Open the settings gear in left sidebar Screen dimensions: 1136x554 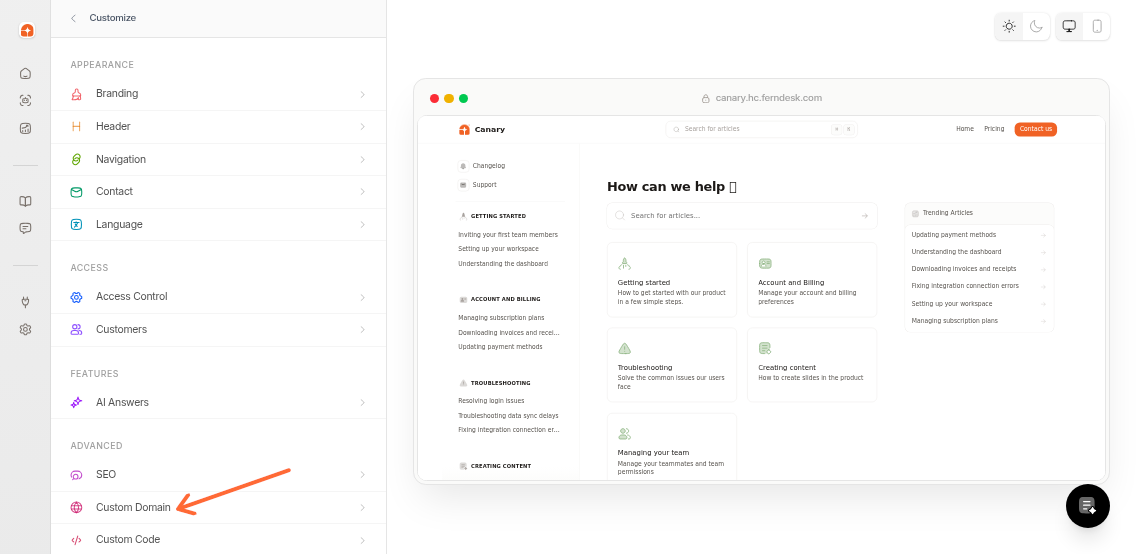point(25,329)
